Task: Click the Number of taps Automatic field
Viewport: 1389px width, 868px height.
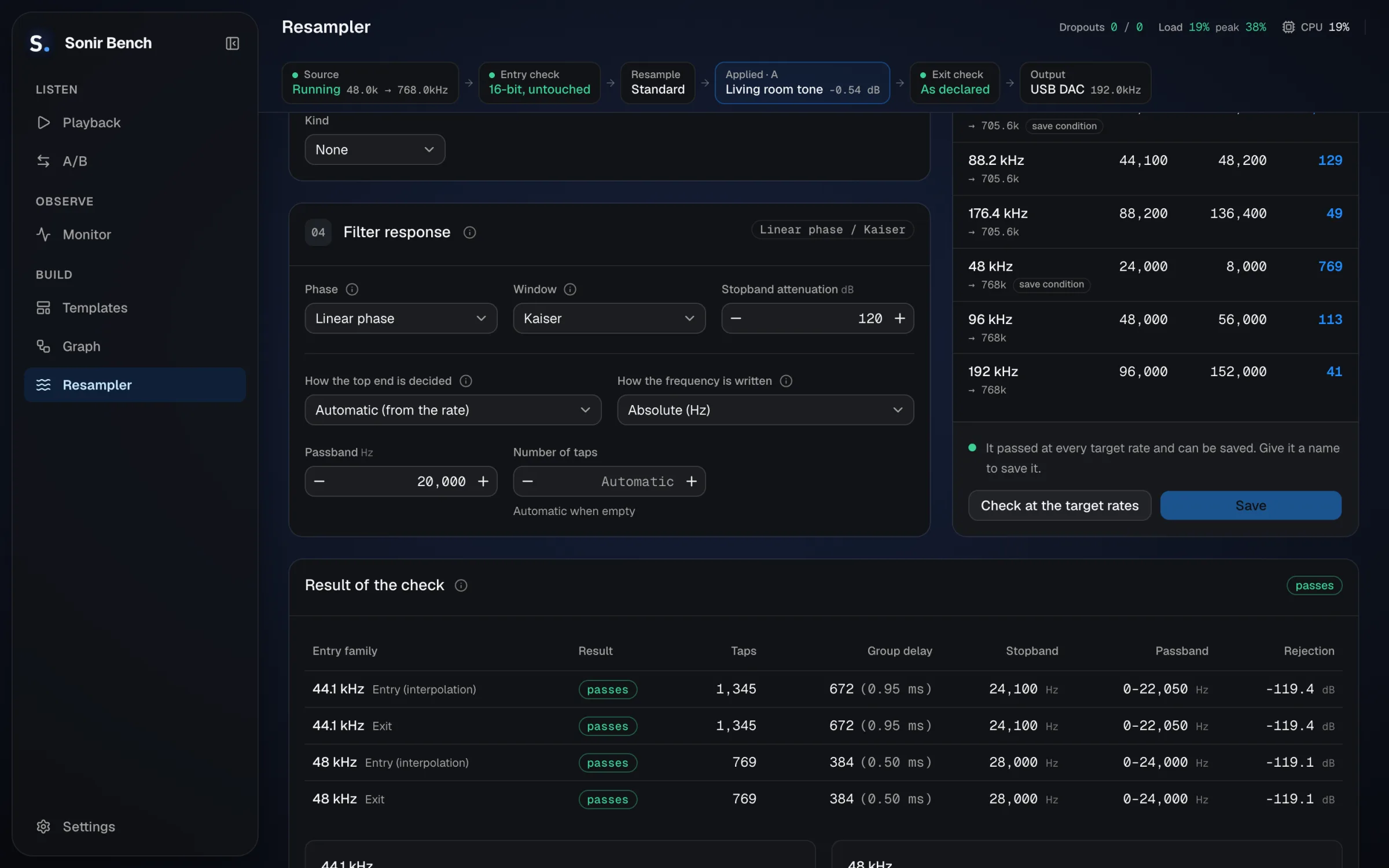Action: tap(609, 481)
